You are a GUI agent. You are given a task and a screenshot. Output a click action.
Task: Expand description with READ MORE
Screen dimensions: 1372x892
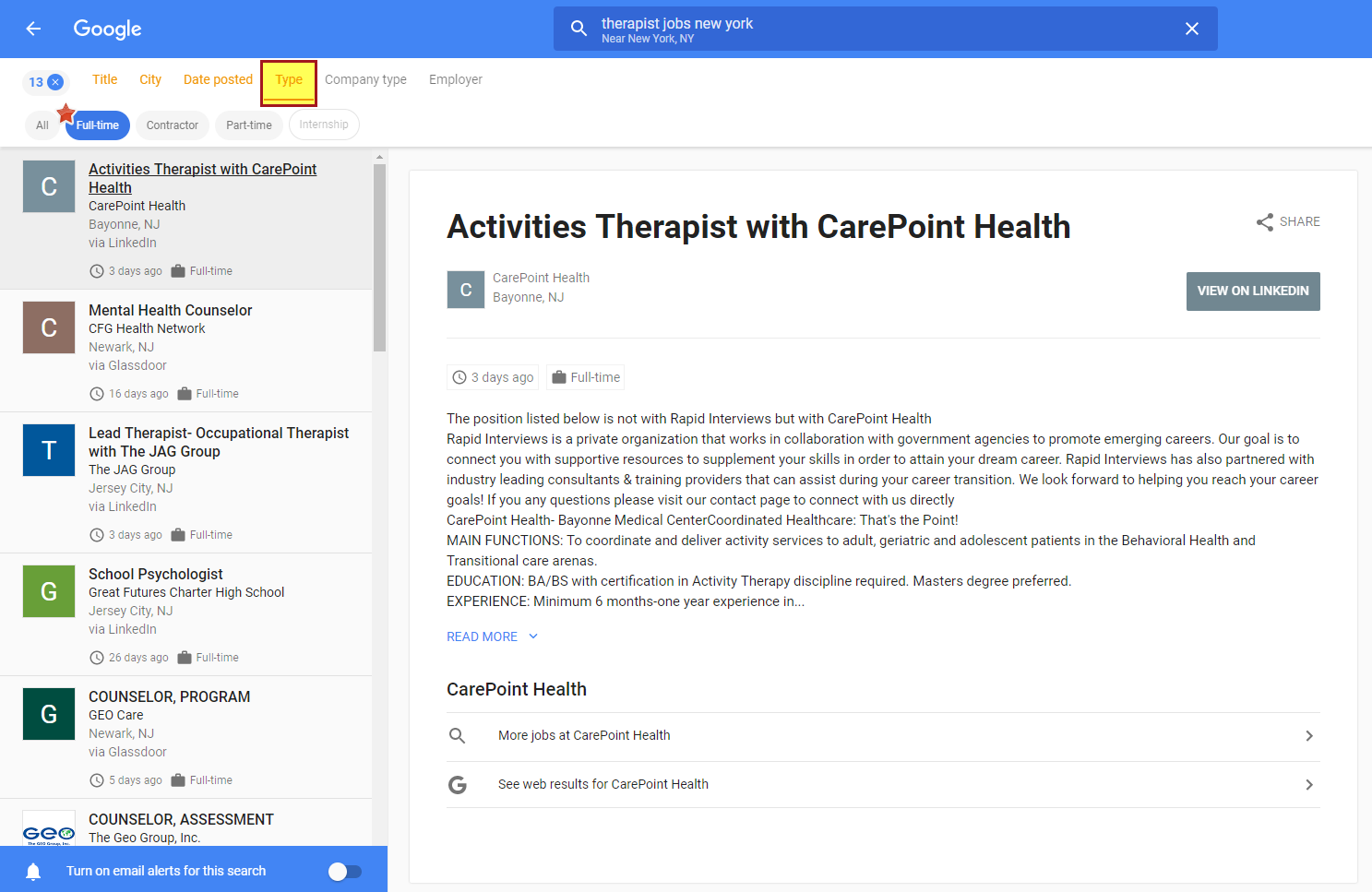[492, 636]
